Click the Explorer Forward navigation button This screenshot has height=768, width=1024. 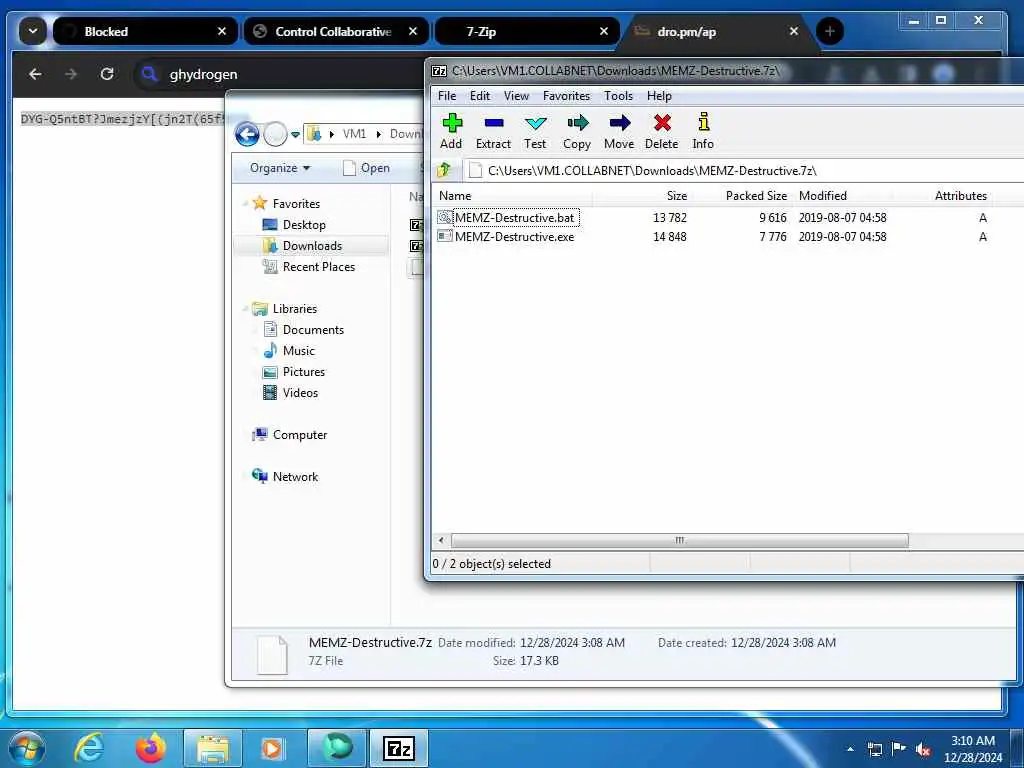276,135
